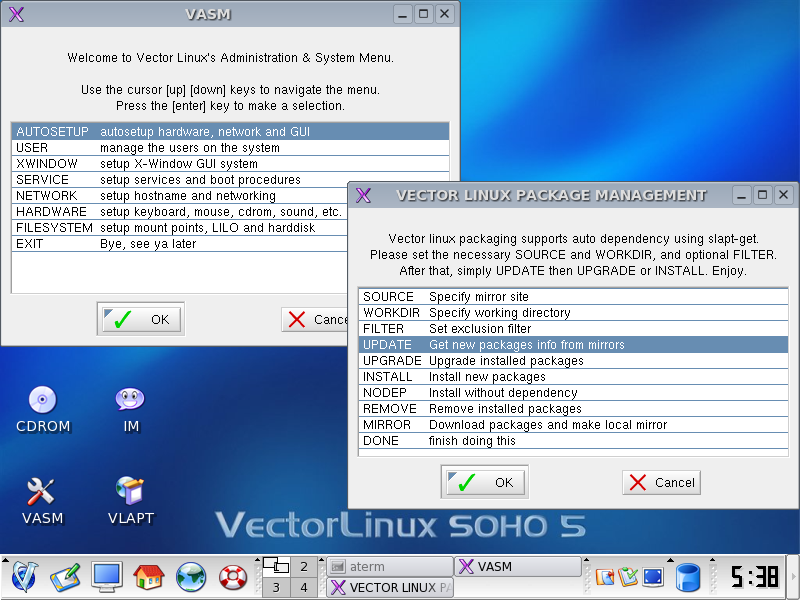Click Cancel in the VASM window
The width and height of the screenshot is (800, 600).
(314, 319)
